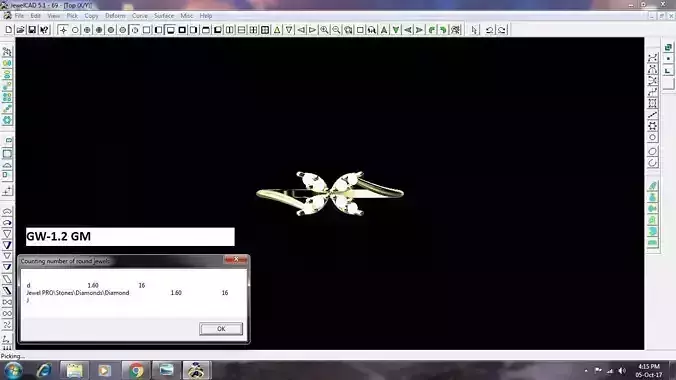Open the Surface menu
The image size is (676, 380).
click(x=164, y=16)
